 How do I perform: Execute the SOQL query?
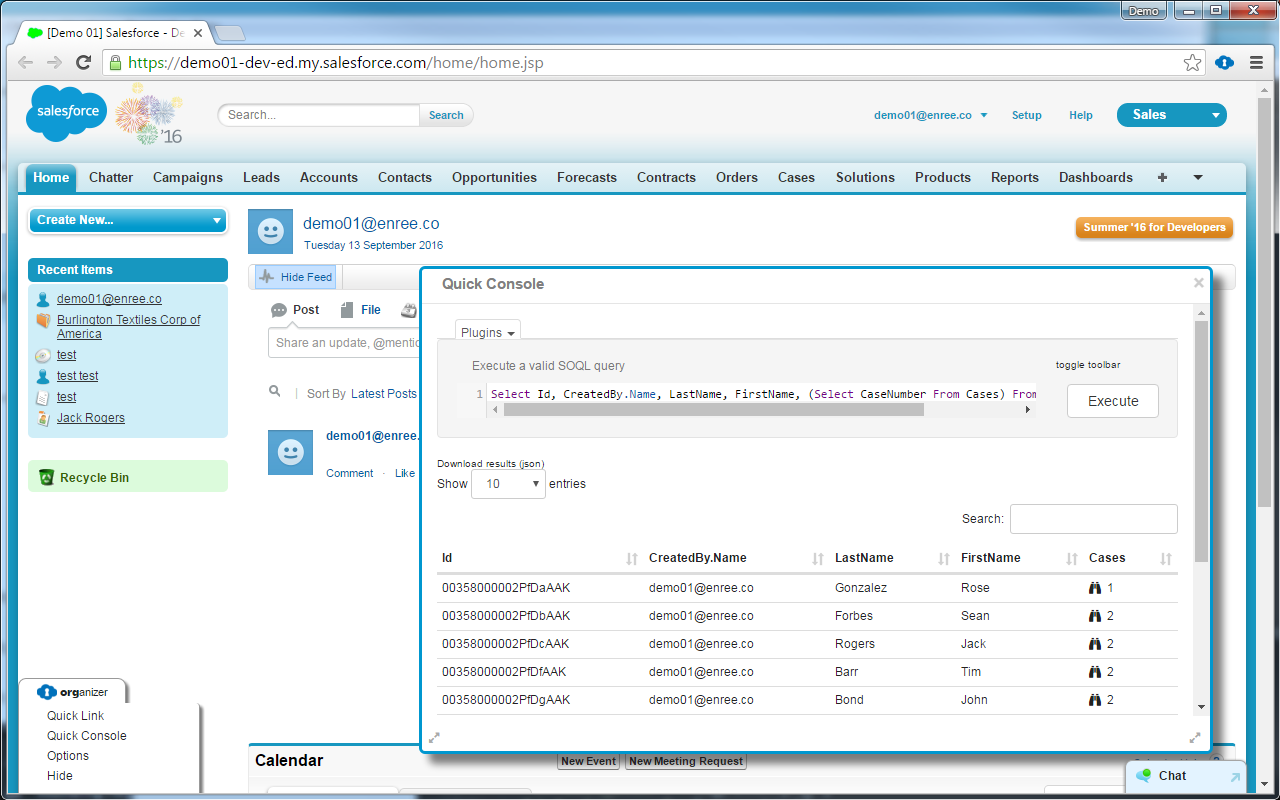[1112, 400]
